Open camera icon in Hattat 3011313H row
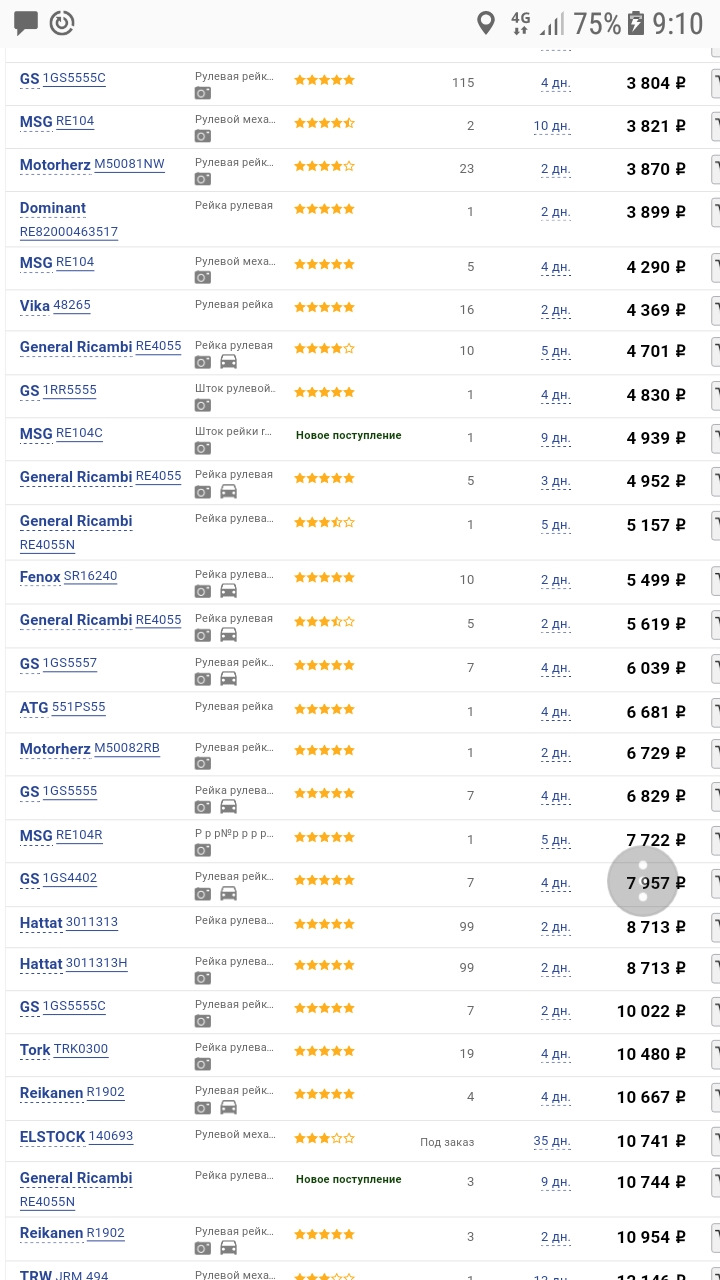 click(x=202, y=978)
